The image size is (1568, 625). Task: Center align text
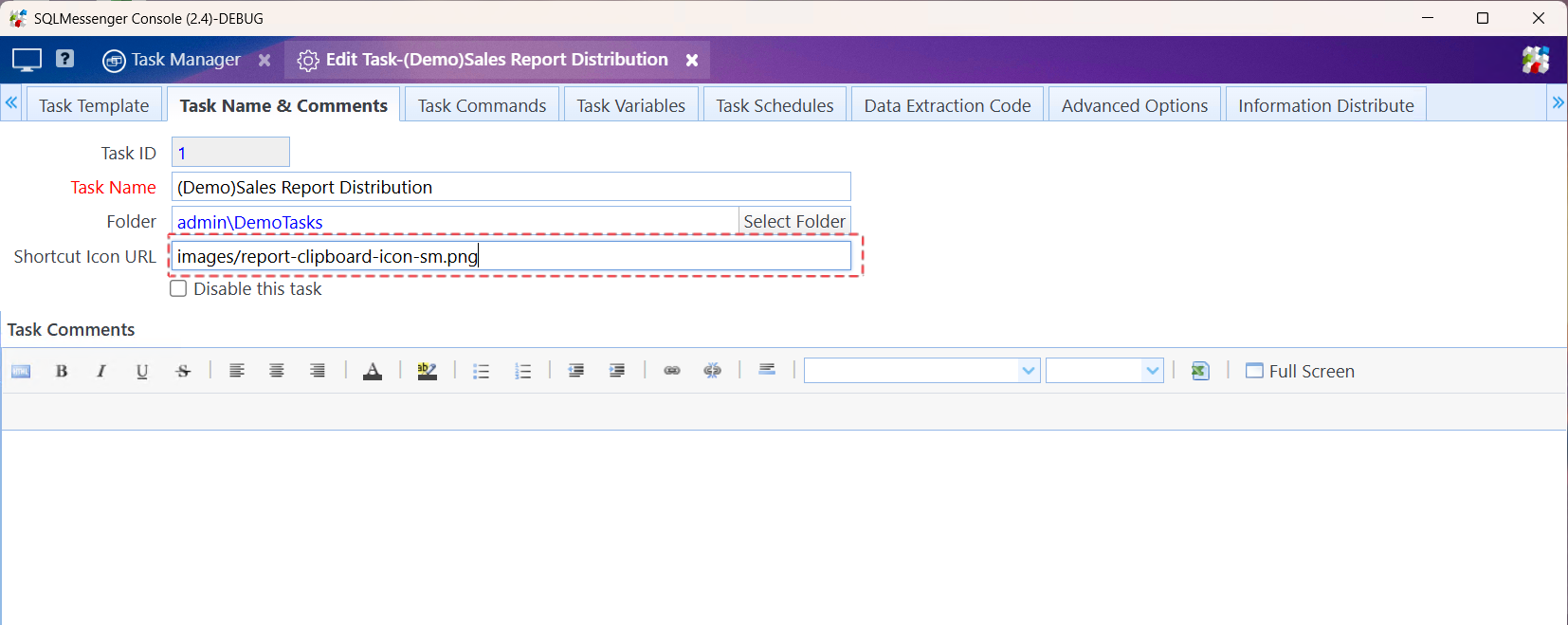point(277,371)
